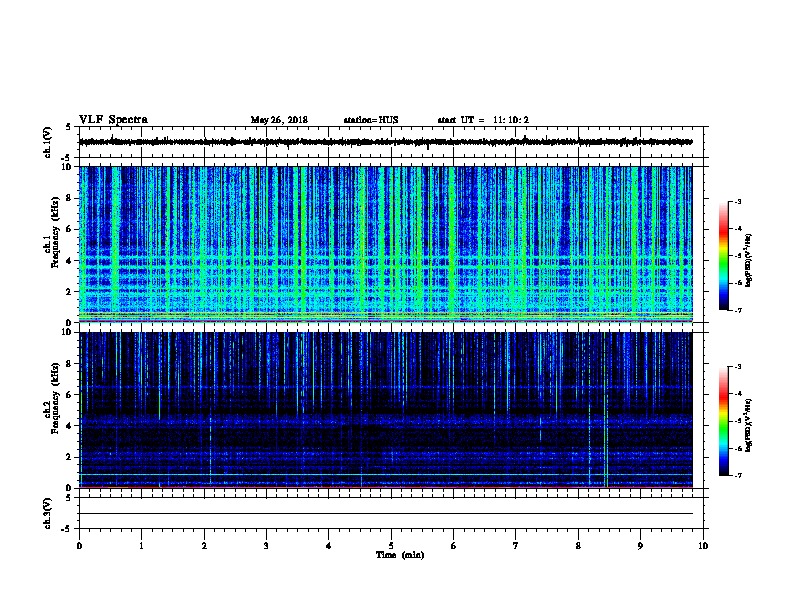Screen dimensions: 792x612
Task: Click the ch.2 spectrogram panel
Action: (x=385, y=410)
